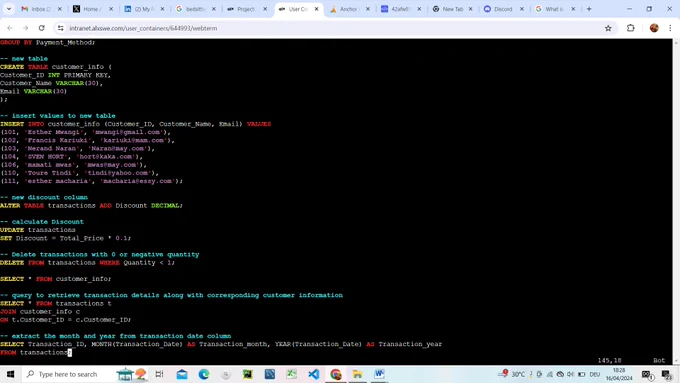The width and height of the screenshot is (680, 383).
Task: Click the '-- new table' comment line
Action: [x=24, y=59]
